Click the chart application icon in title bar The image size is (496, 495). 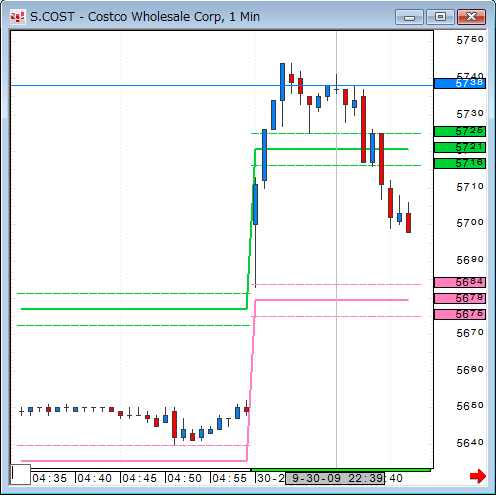coord(17,17)
